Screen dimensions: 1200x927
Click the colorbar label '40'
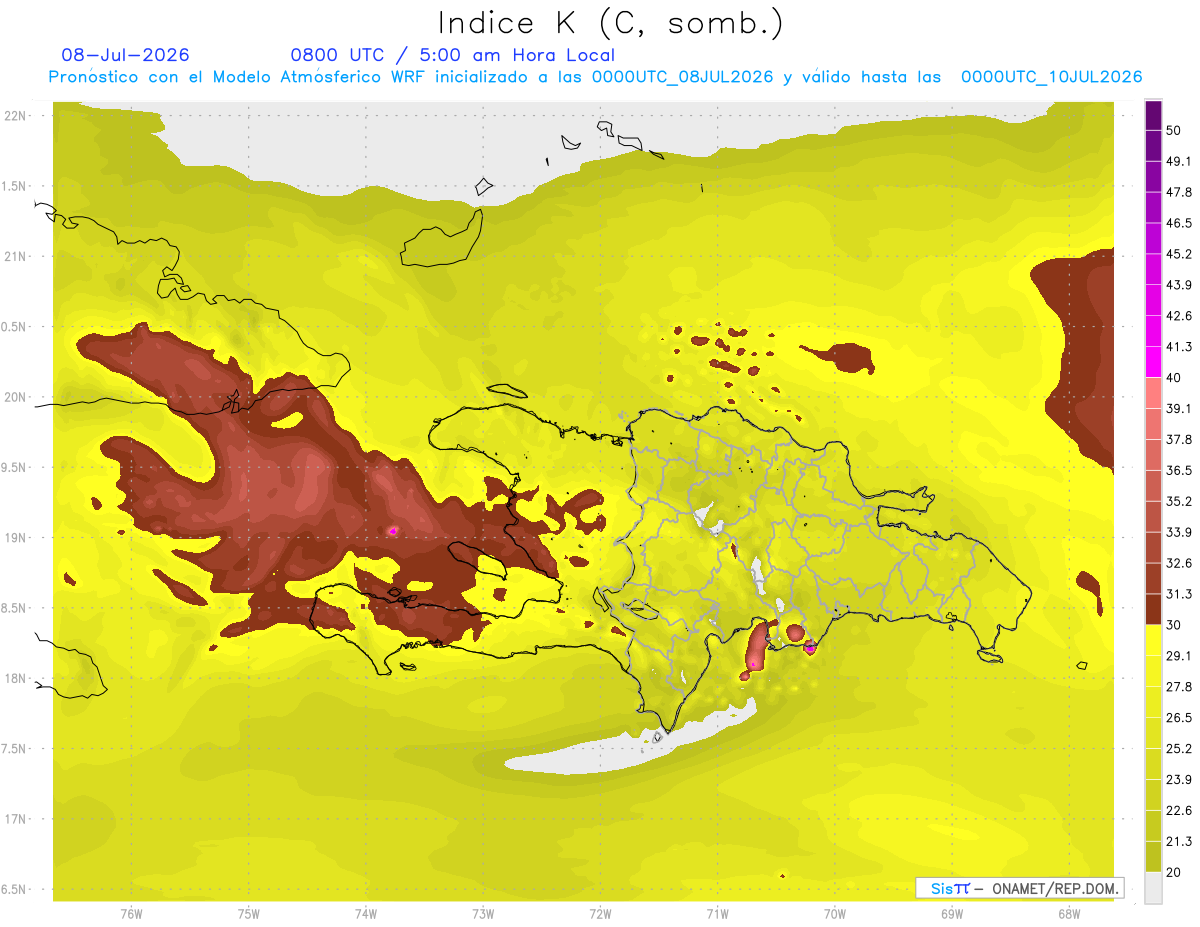click(1175, 378)
